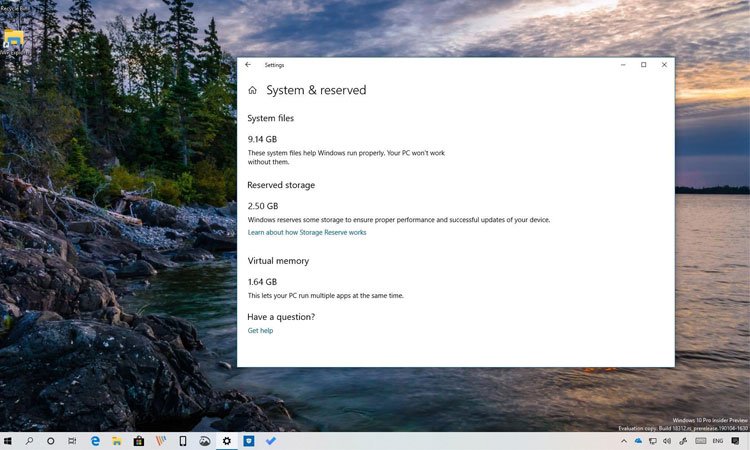Open the Your Phone taskbar app
The width and height of the screenshot is (750, 450).
[183, 441]
